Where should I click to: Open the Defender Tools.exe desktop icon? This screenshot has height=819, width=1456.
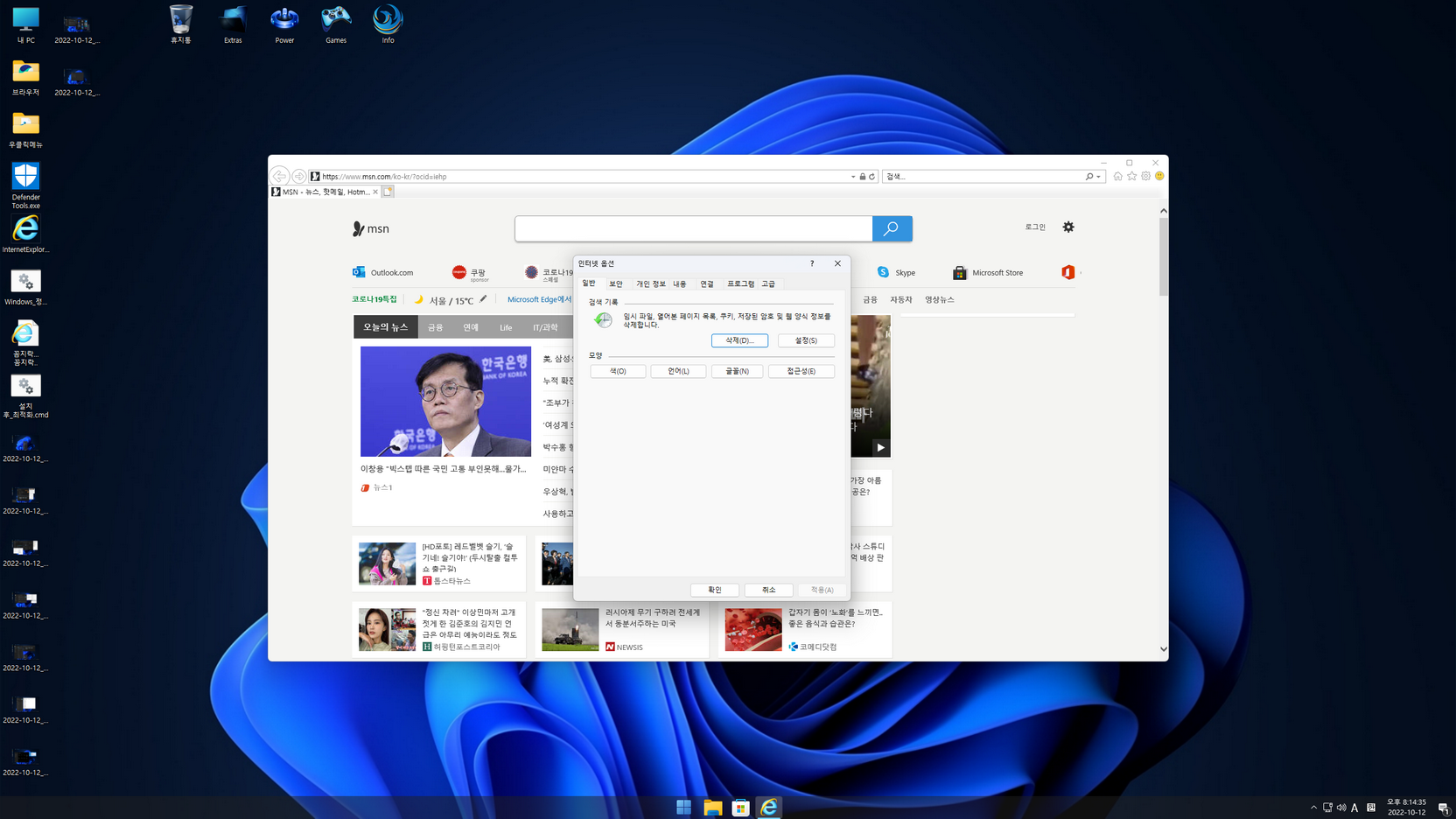click(x=25, y=185)
